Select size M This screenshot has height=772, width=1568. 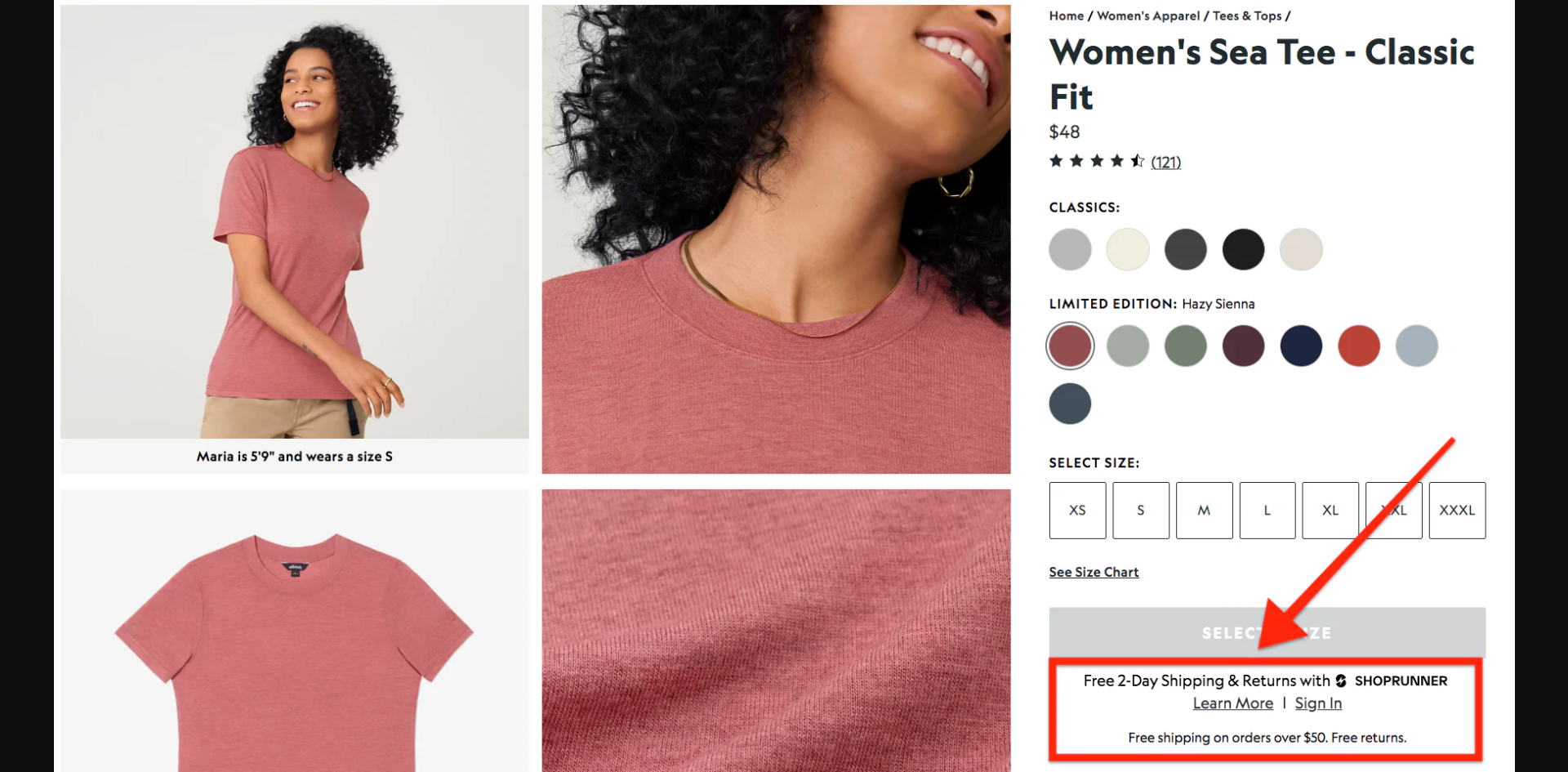click(x=1204, y=510)
